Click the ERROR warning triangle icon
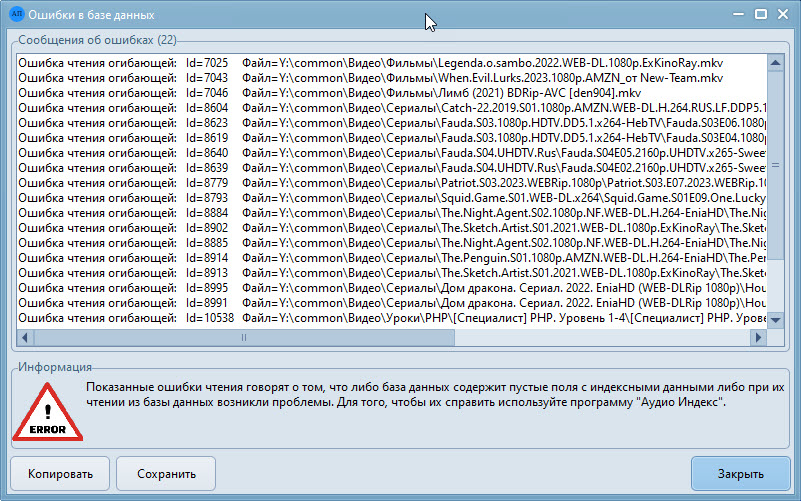 coord(48,412)
